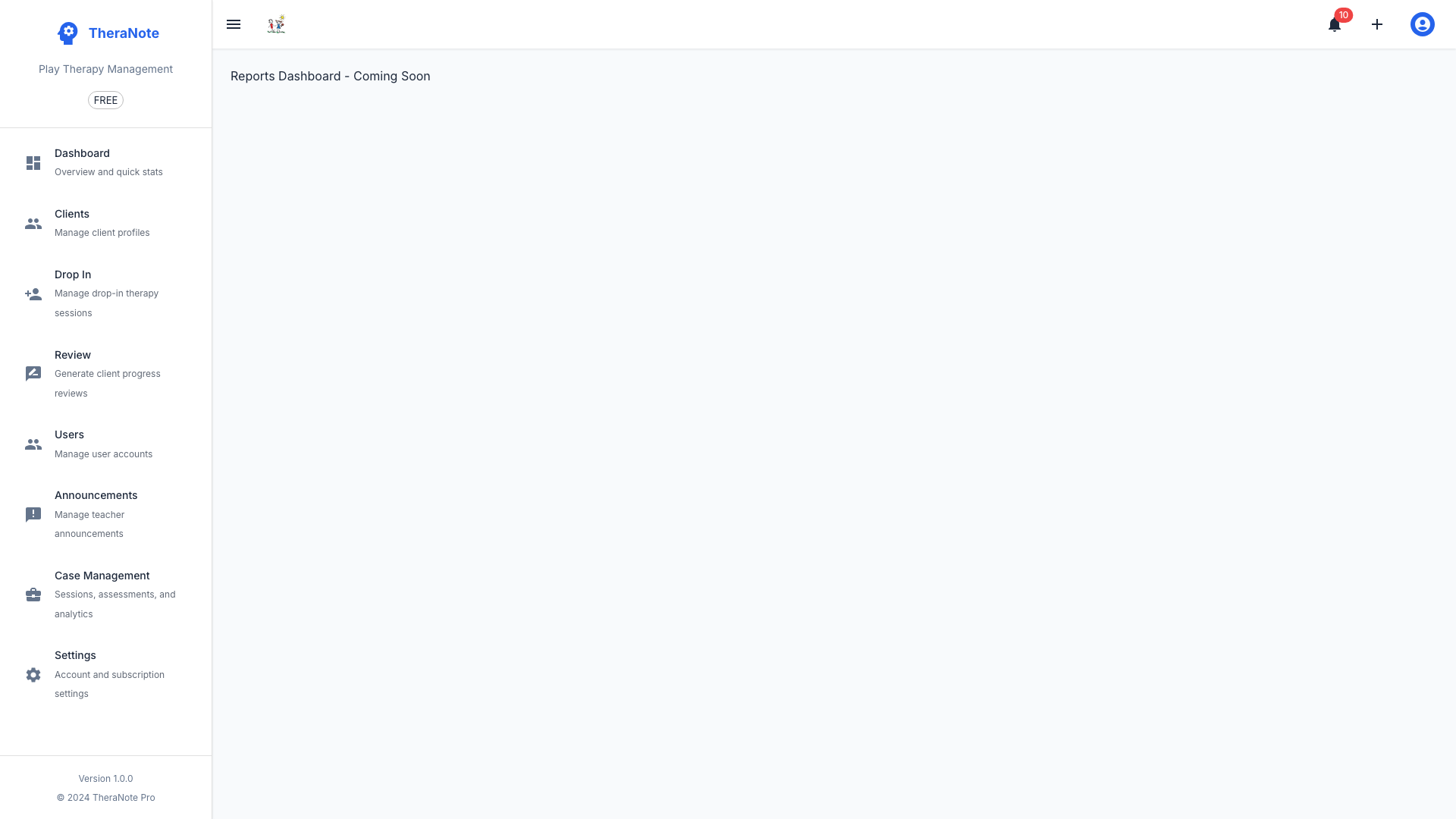Click the hamburger menu icon

pos(234,24)
